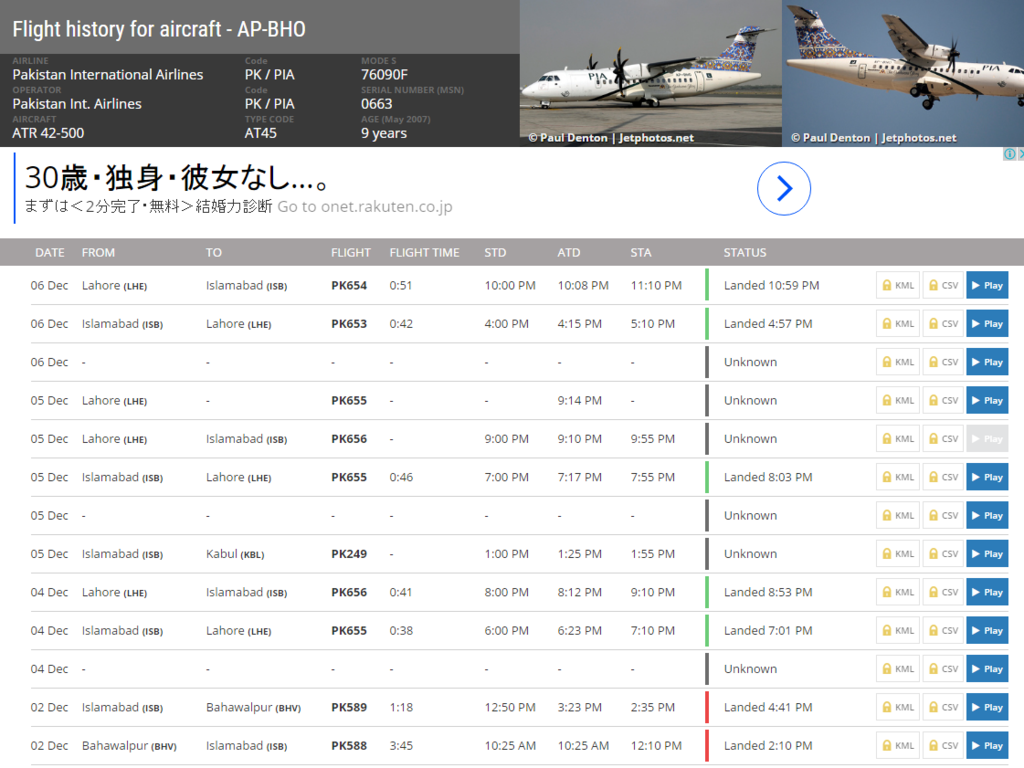Click the STATUS column header
The image size is (1024, 768).
tap(744, 253)
